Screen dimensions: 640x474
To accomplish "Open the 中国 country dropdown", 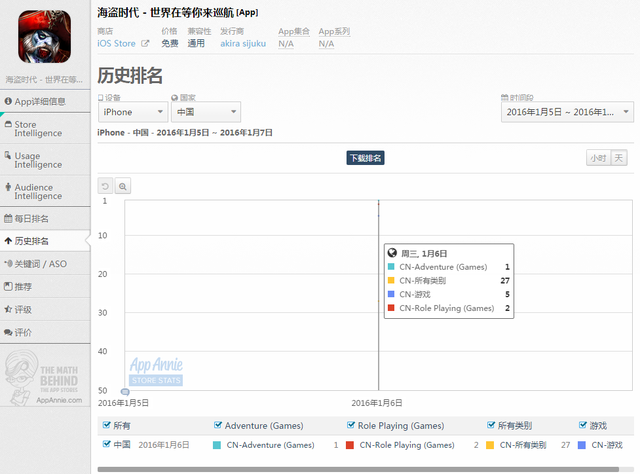I will click(x=206, y=112).
